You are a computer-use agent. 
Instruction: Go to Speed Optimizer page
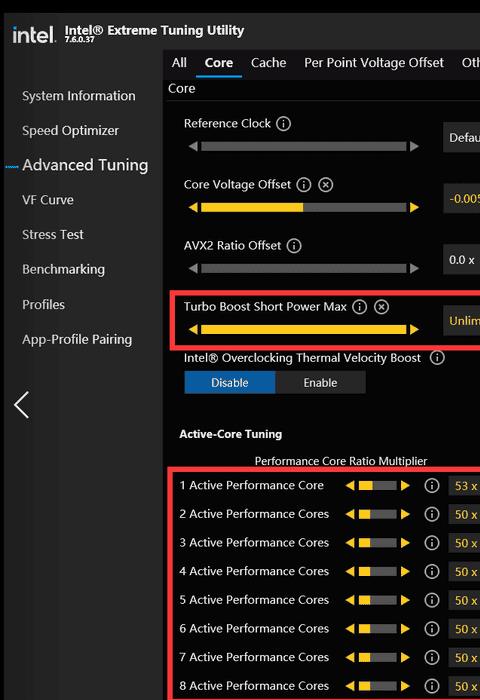pos(71,131)
